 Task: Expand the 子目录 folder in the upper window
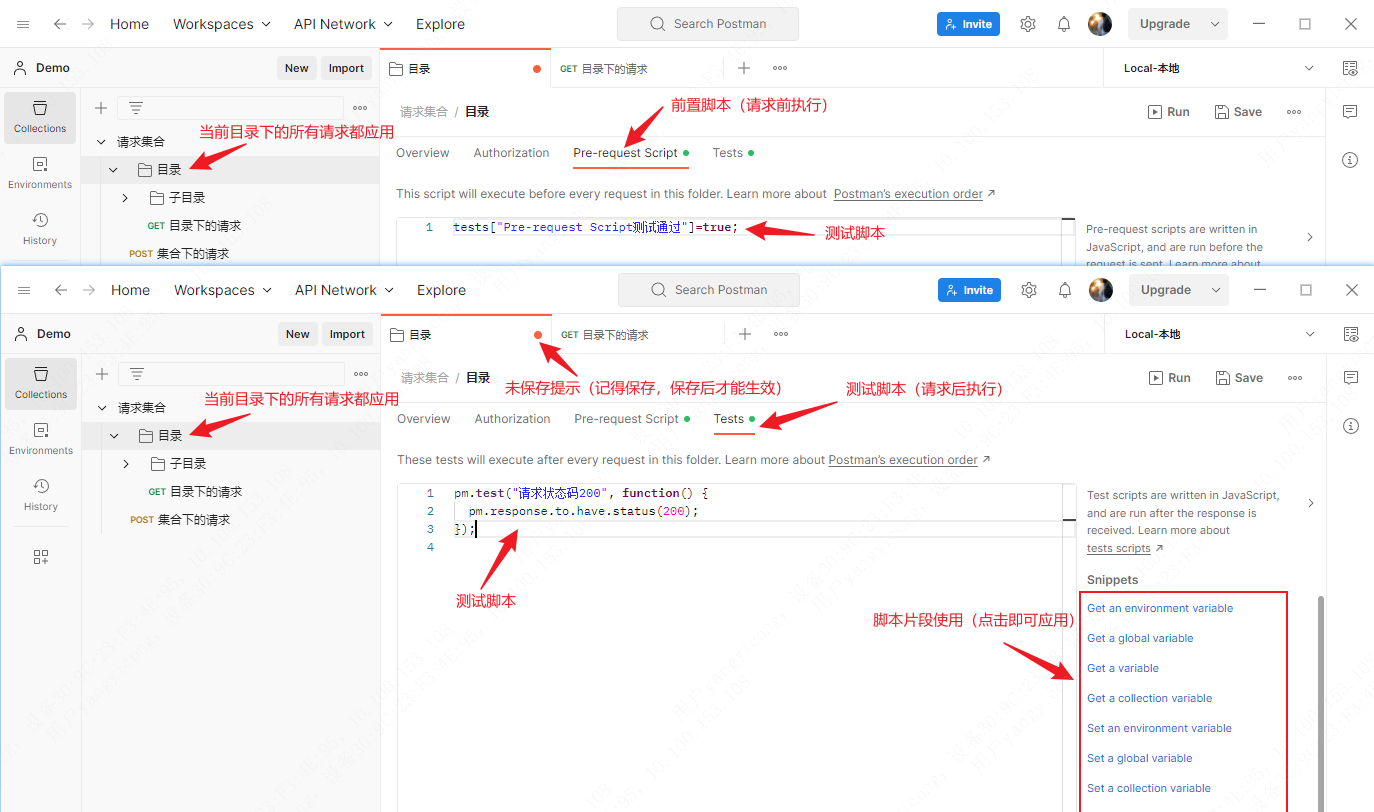tap(125, 198)
